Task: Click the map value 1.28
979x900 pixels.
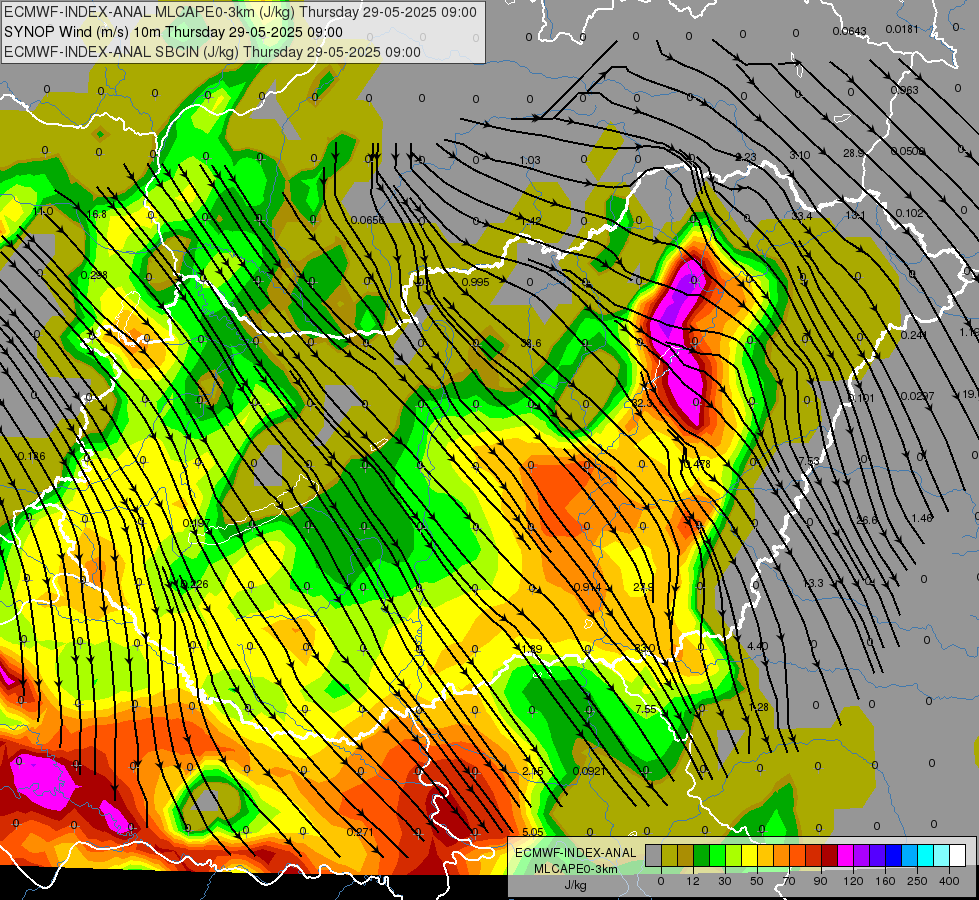Action: (x=759, y=707)
